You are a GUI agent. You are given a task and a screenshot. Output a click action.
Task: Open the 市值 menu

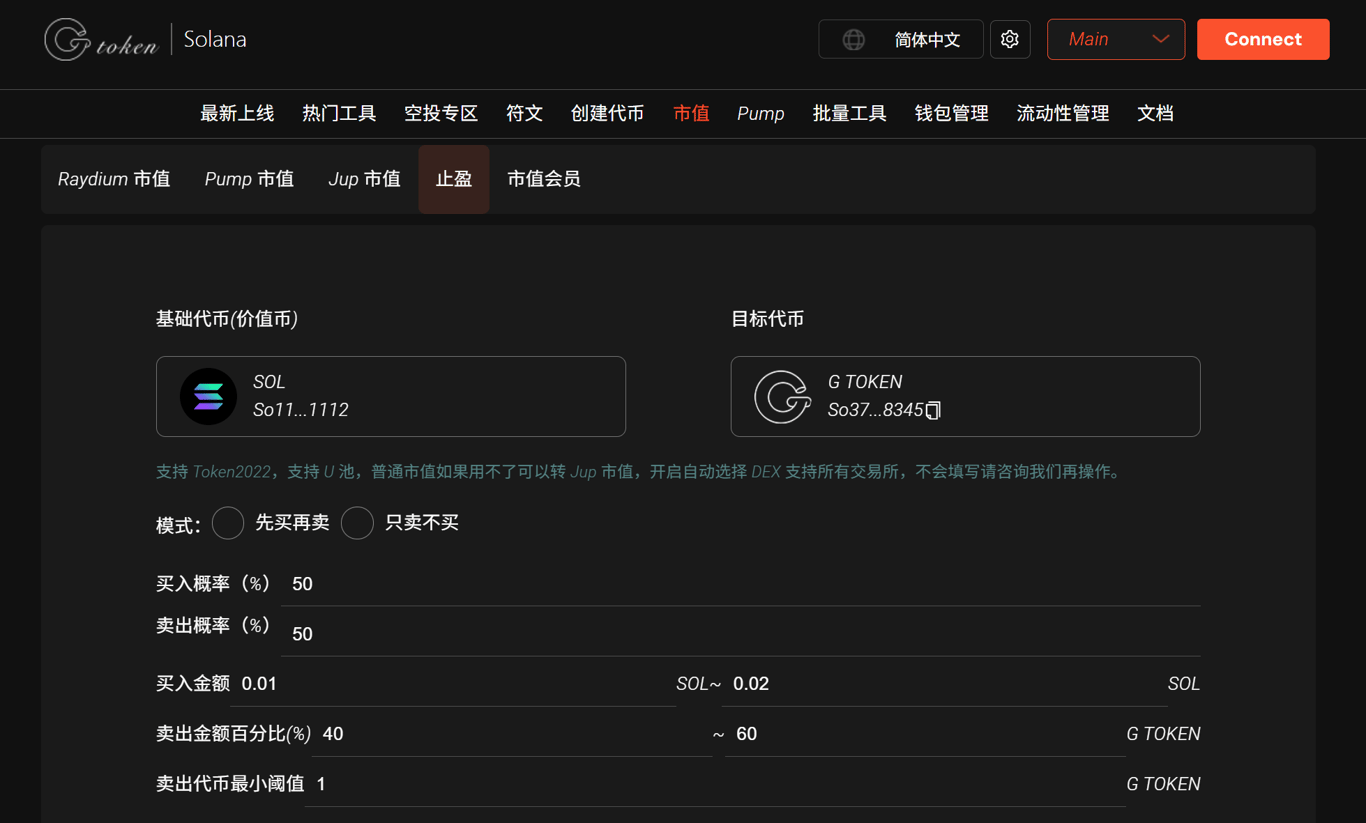coord(691,114)
